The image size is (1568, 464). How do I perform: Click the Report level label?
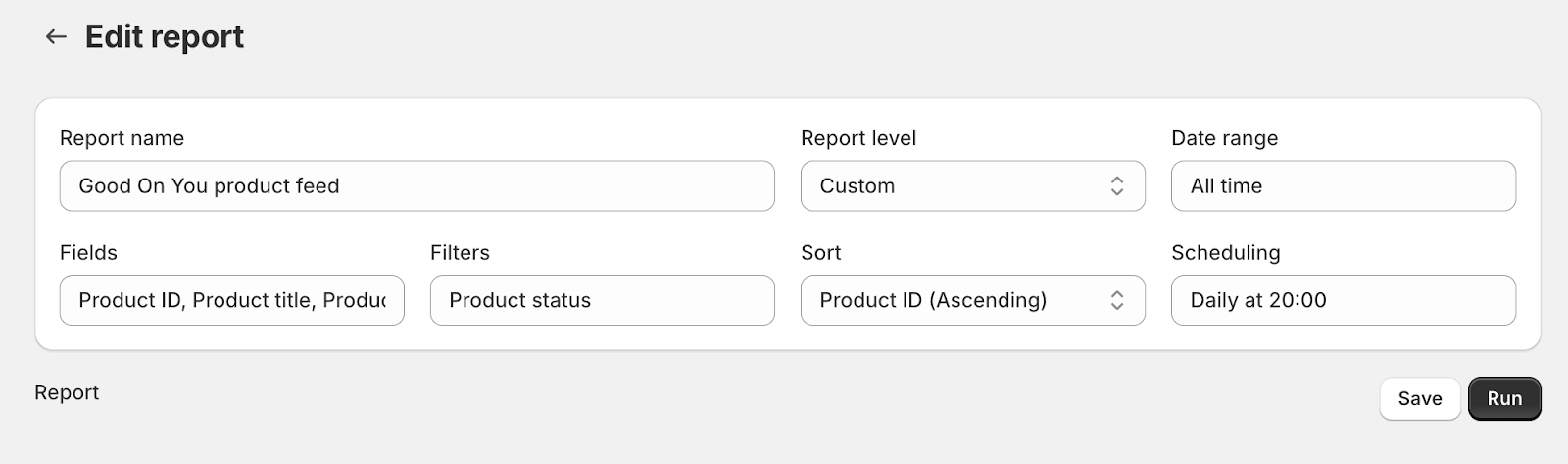[x=858, y=138]
